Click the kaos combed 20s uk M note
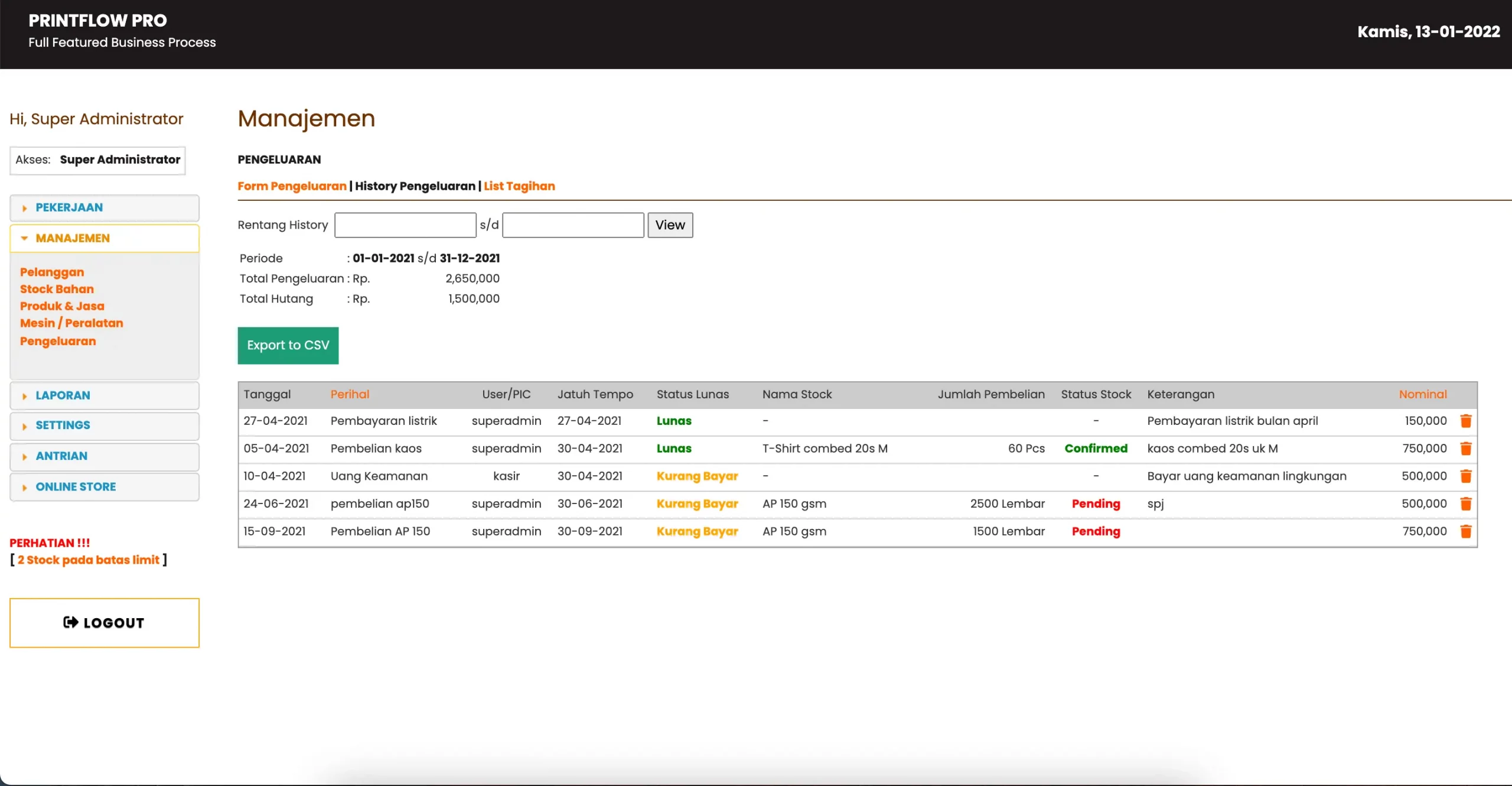Viewport: 1512px width, 786px height. point(1212,449)
